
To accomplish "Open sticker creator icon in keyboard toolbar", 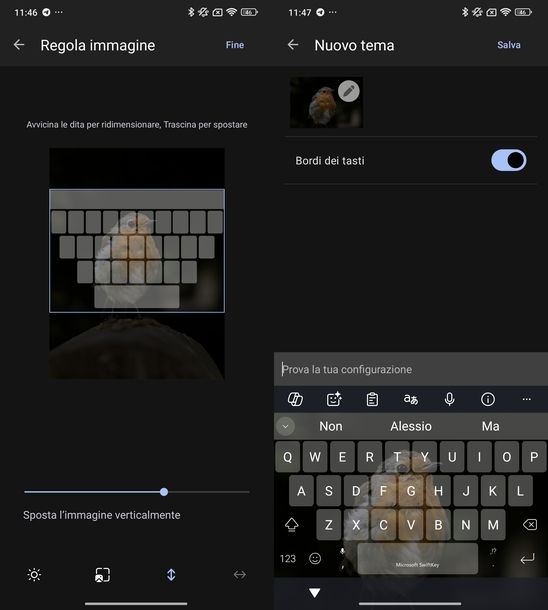I will coord(334,399).
